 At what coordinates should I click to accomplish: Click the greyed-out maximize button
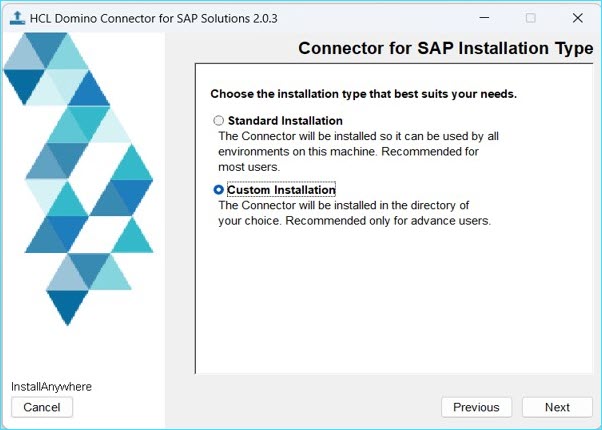[x=530, y=18]
